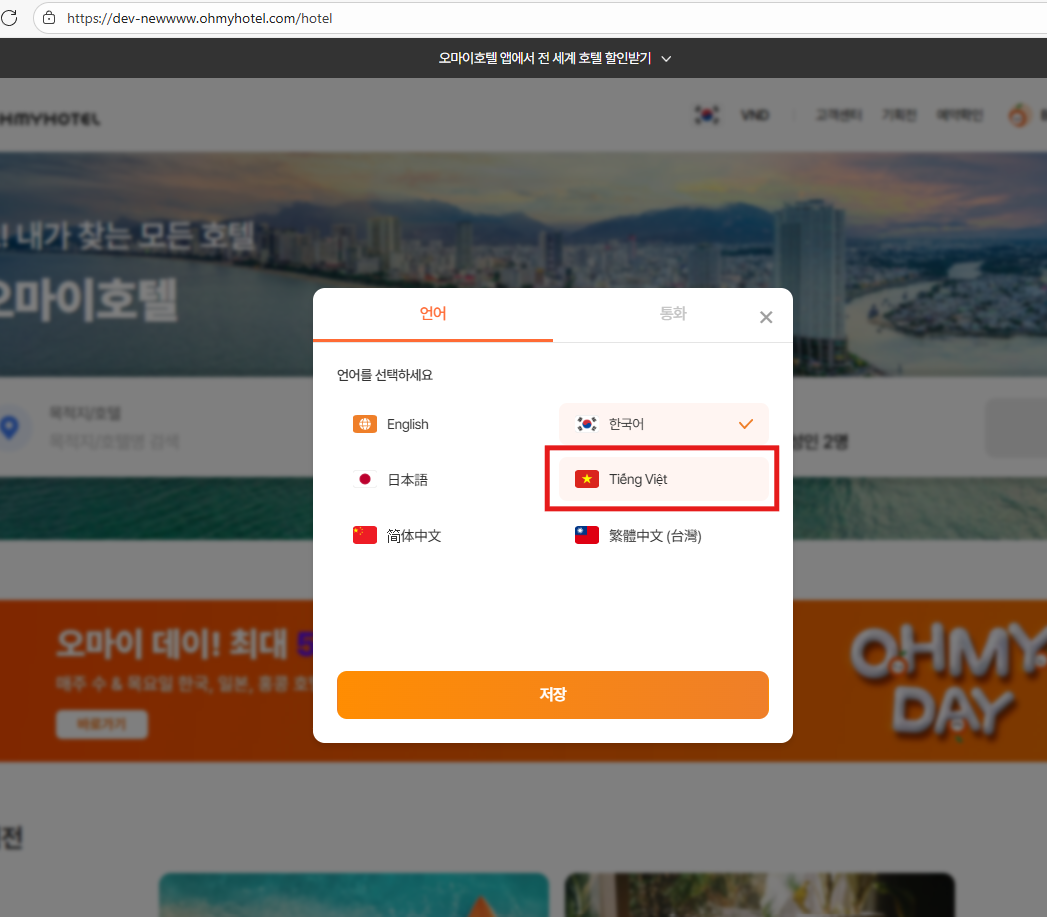Screen dimensions: 1047x917
Task: Click the Vietnamese flag icon
Action: tap(587, 479)
